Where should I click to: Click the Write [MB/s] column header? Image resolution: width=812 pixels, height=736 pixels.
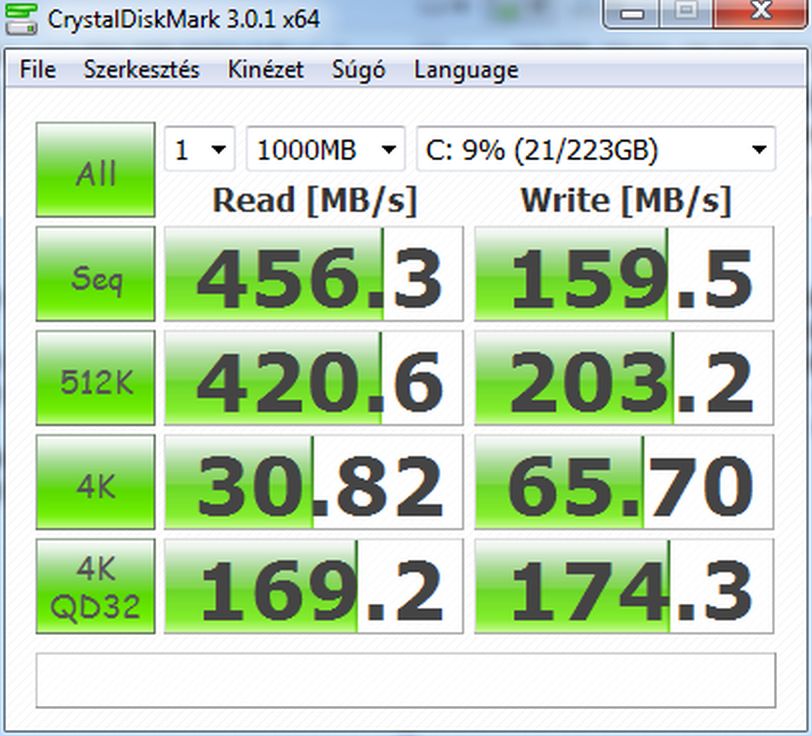[x=626, y=201]
